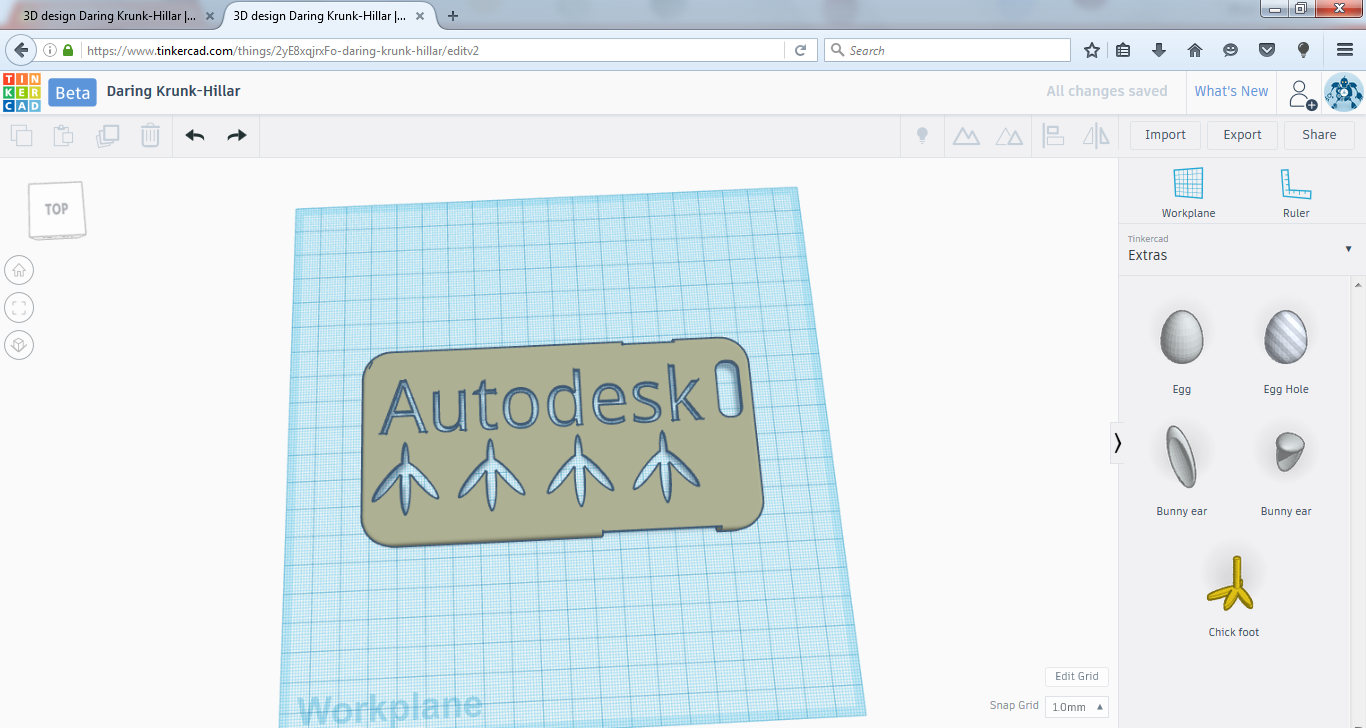Image resolution: width=1366 pixels, height=728 pixels.
Task: Open the What's New link
Action: tap(1231, 91)
